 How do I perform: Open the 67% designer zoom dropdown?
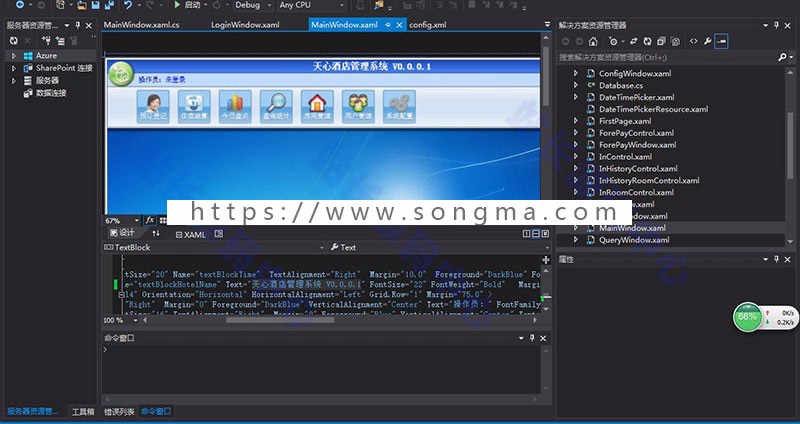(x=136, y=220)
